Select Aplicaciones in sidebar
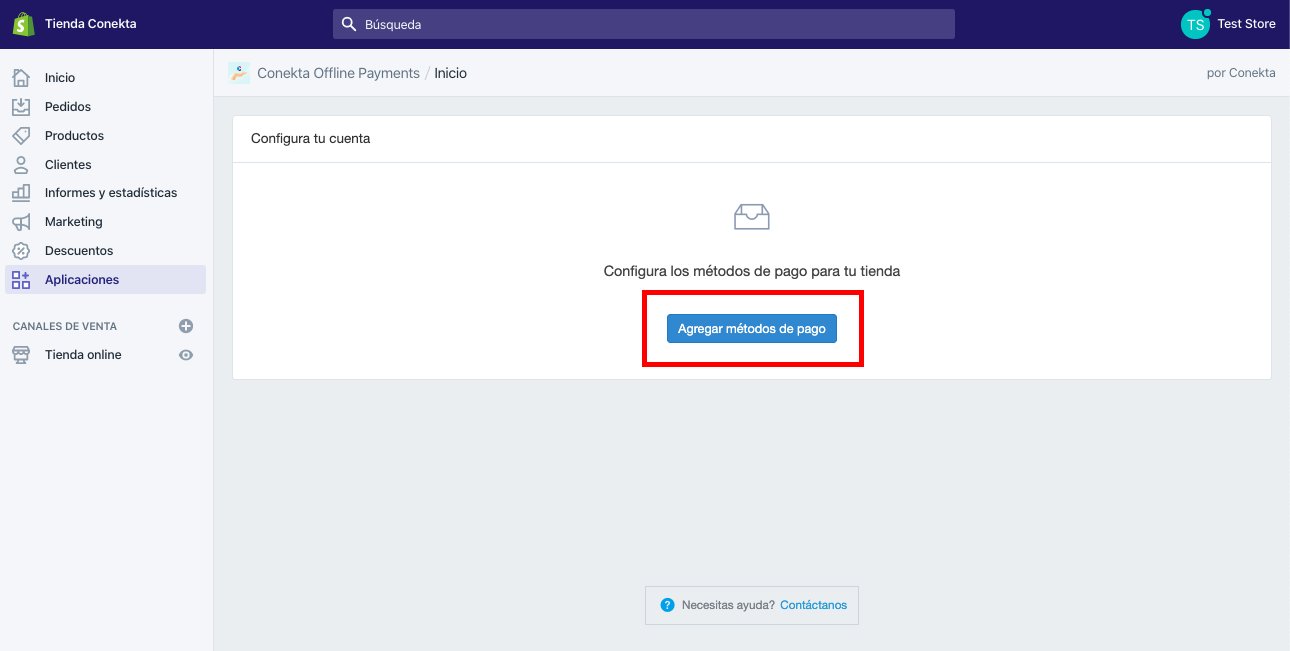Image resolution: width=1290 pixels, height=651 pixels. (106, 279)
